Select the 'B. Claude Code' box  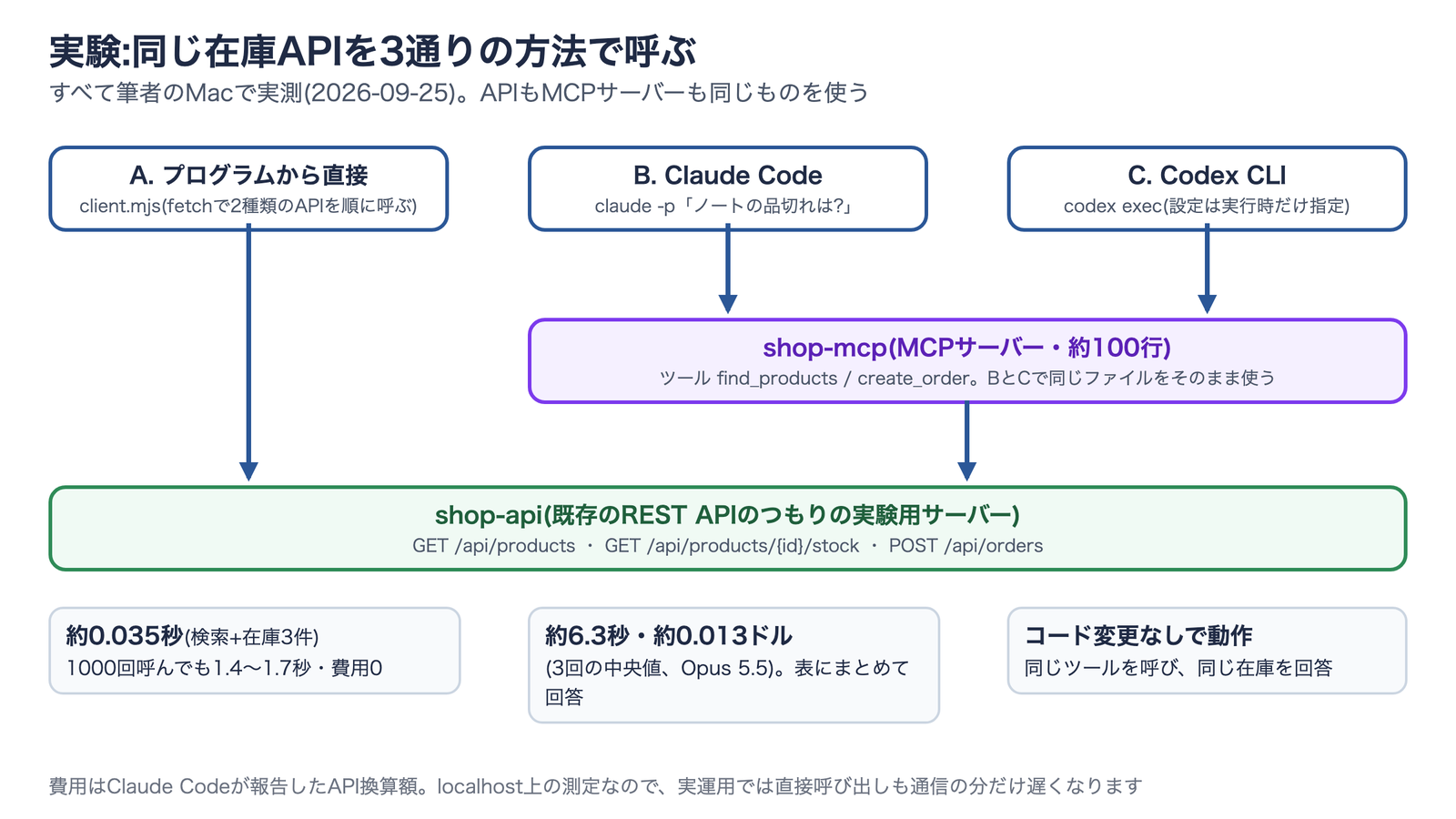click(727, 188)
